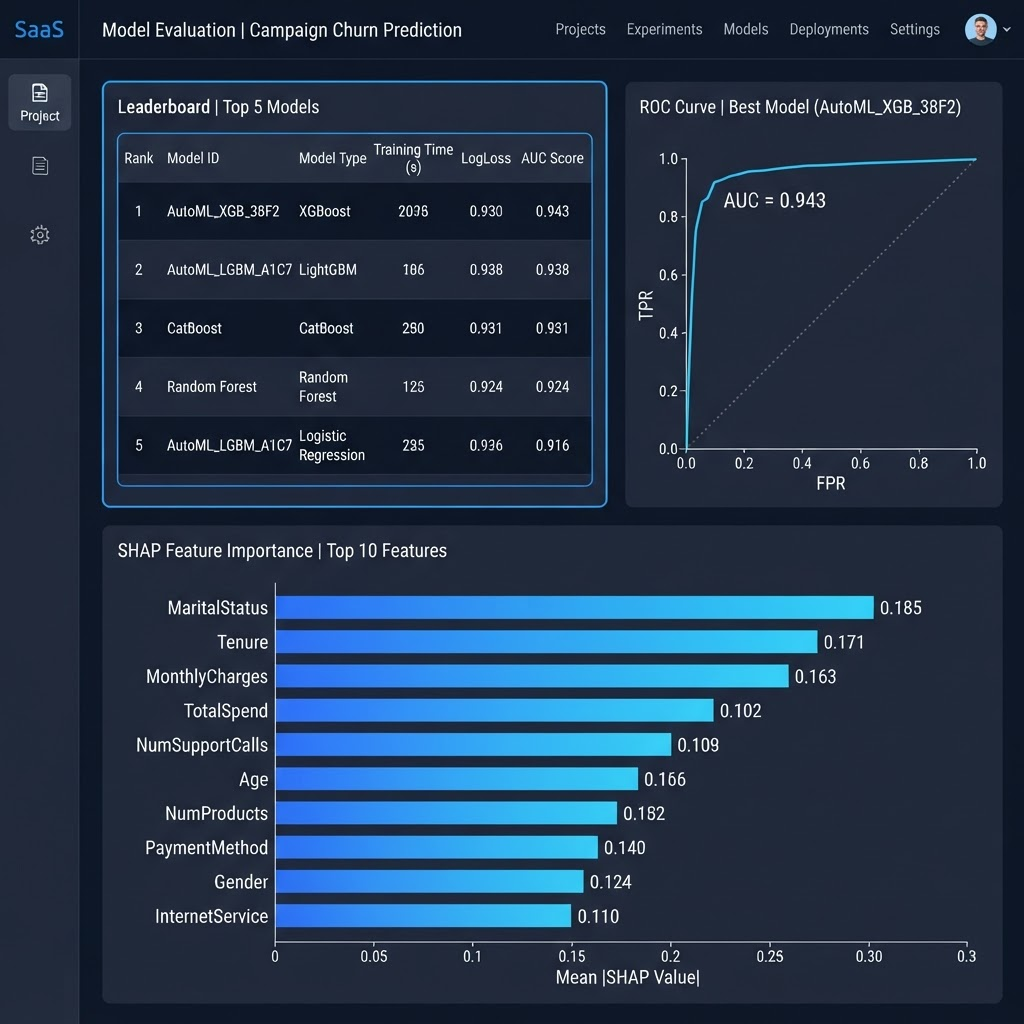This screenshot has width=1024, height=1024.
Task: Click the XGBoost model type cell
Action: pyautogui.click(x=325, y=212)
